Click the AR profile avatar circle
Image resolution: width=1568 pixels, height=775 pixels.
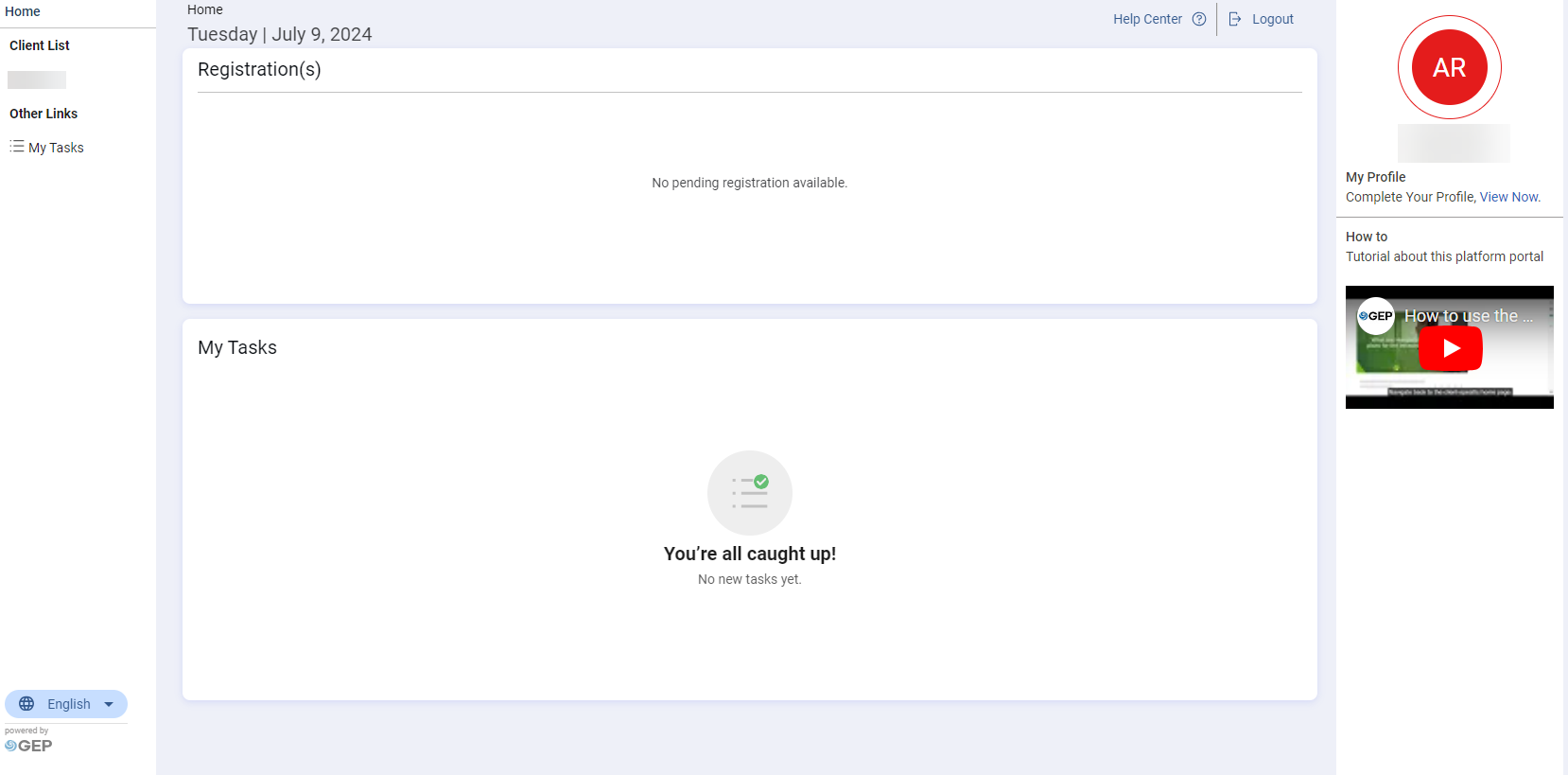click(x=1449, y=67)
